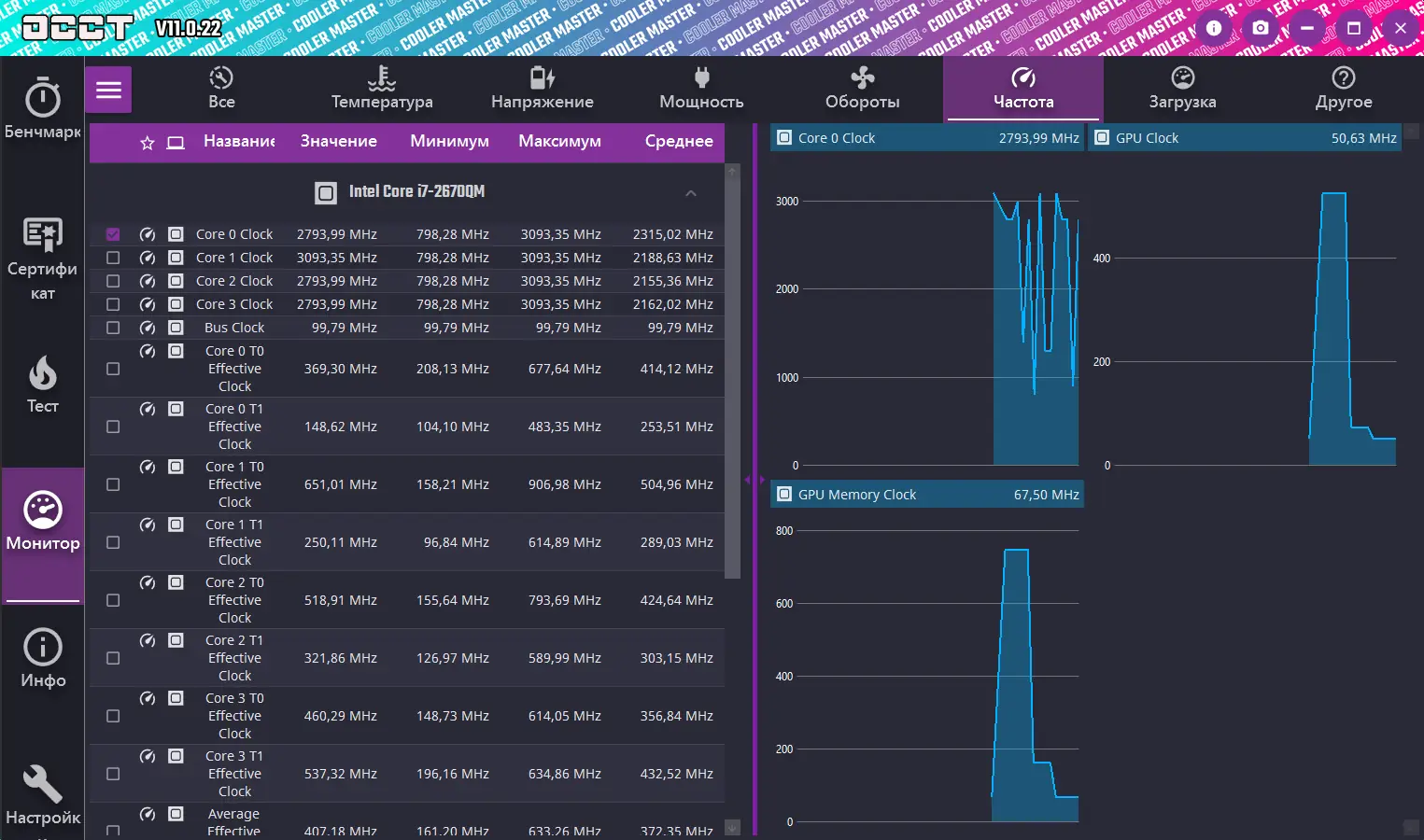The image size is (1424, 840).
Task: Sort by the Максимум column header
Action: pyautogui.click(x=560, y=142)
